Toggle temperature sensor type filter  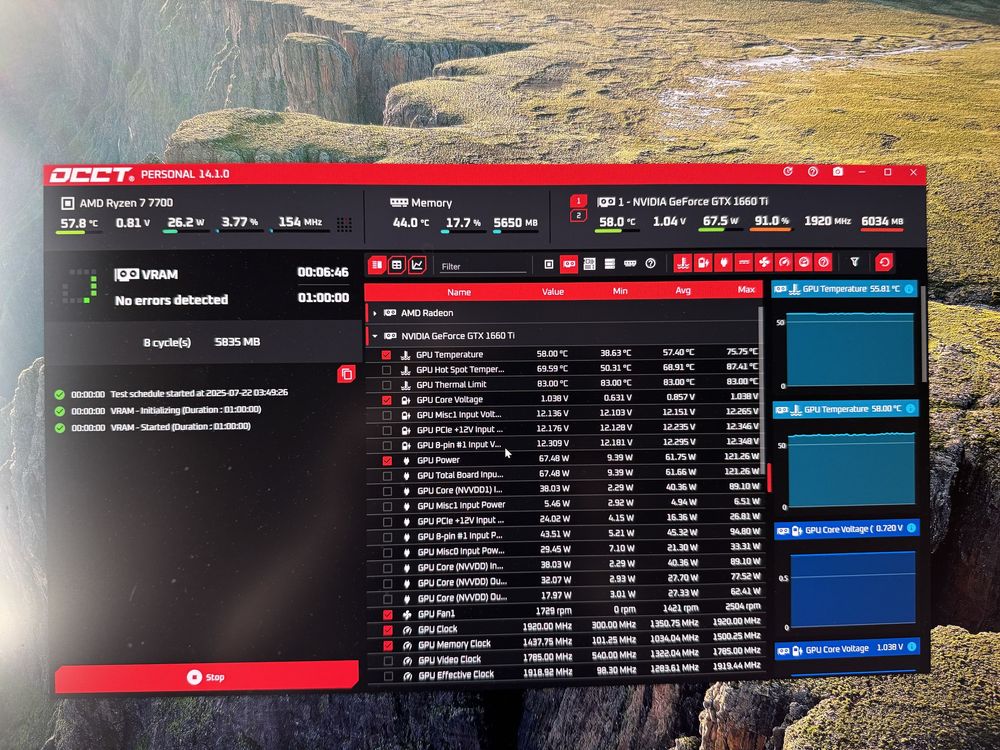point(683,263)
